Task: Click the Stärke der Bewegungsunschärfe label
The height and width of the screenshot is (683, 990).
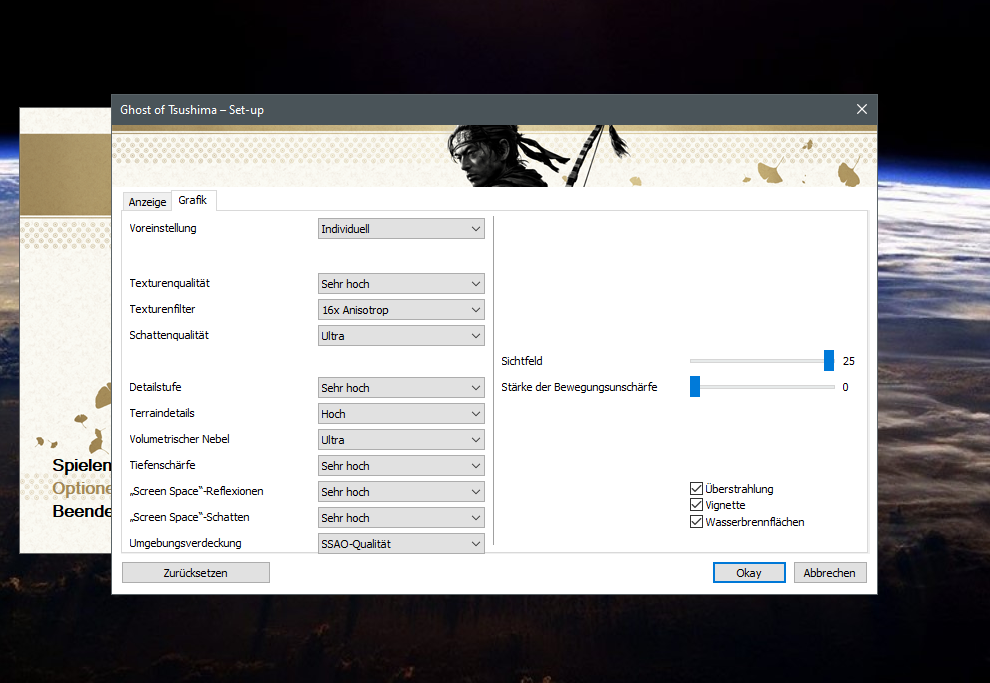Action: 579,387
